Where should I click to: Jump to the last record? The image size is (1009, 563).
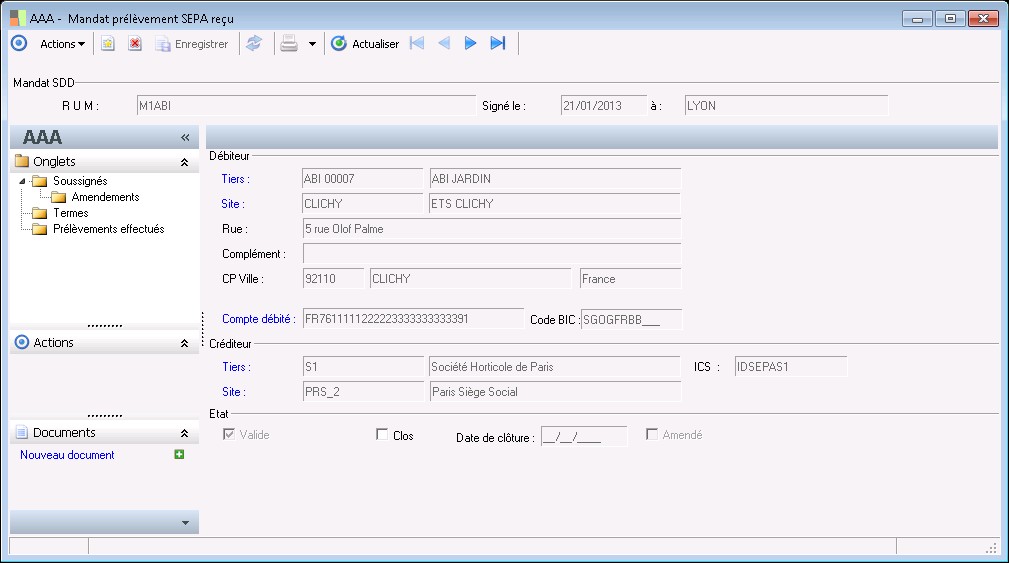497,44
